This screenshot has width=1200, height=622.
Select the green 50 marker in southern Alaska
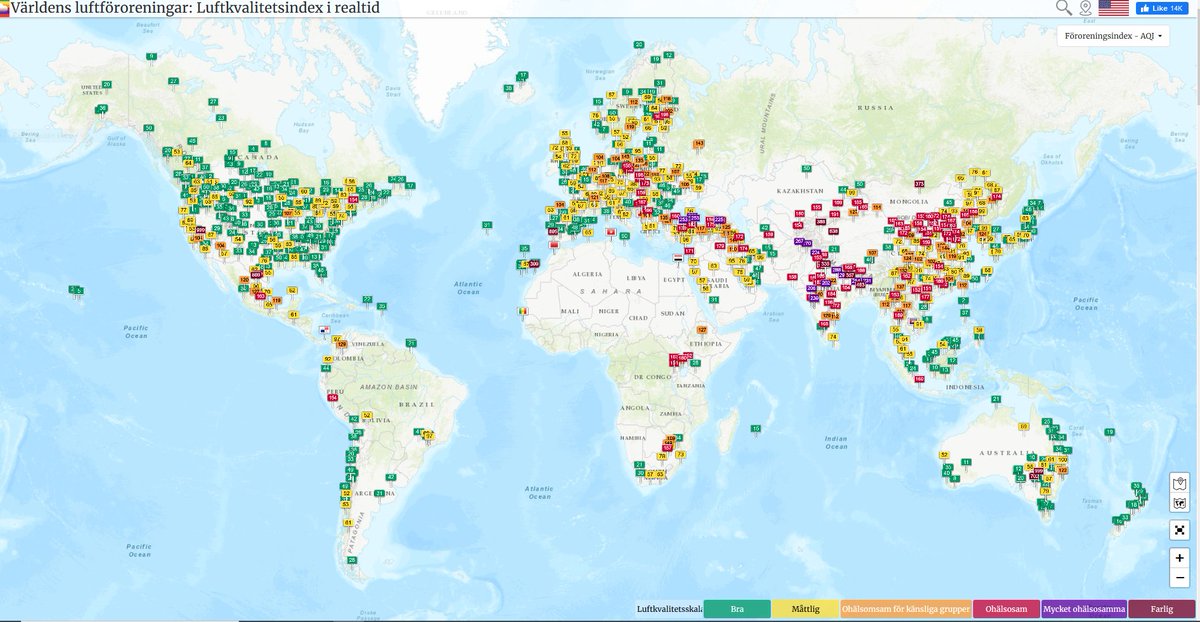(148, 128)
